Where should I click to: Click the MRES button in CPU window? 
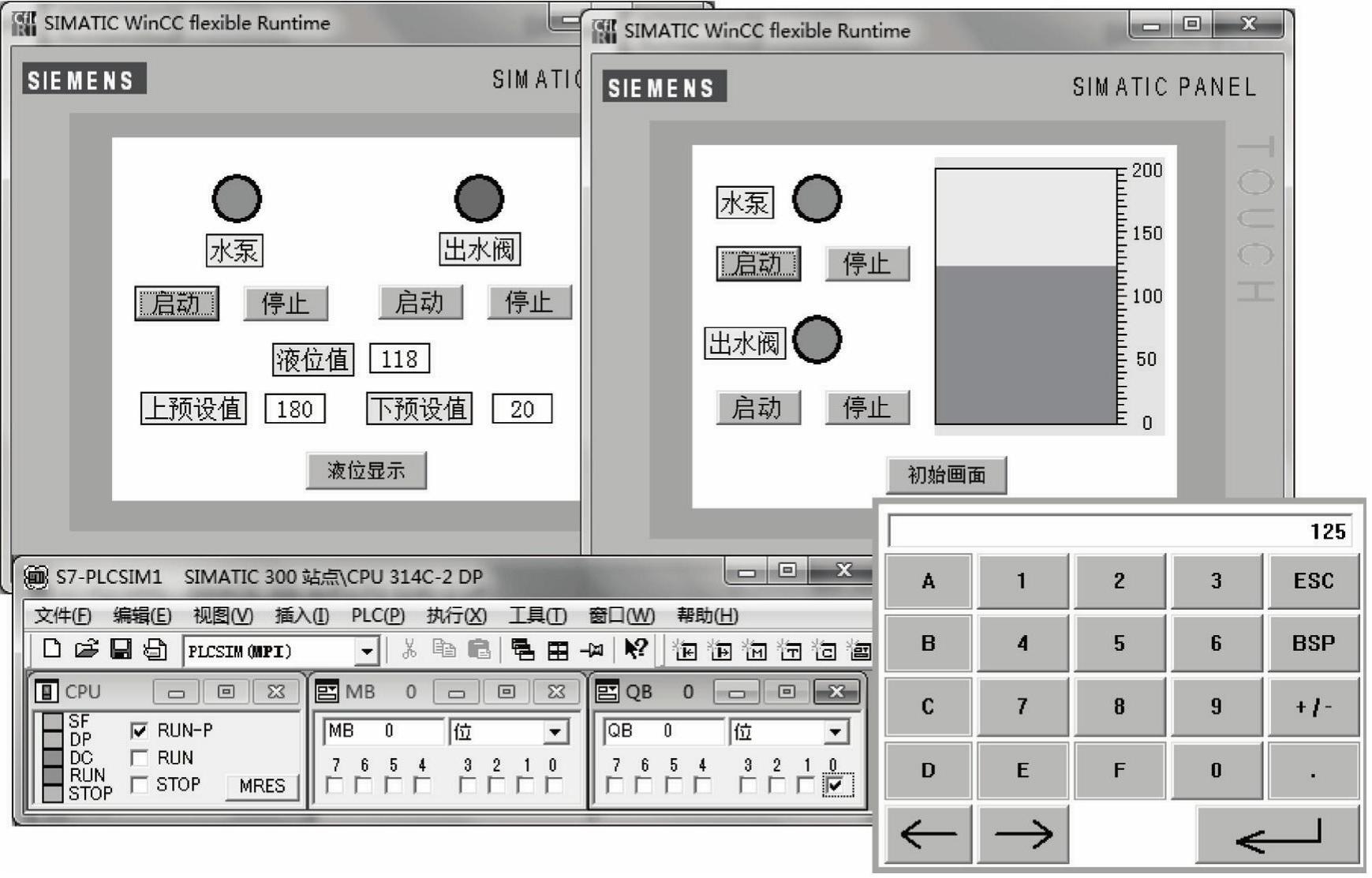click(262, 786)
